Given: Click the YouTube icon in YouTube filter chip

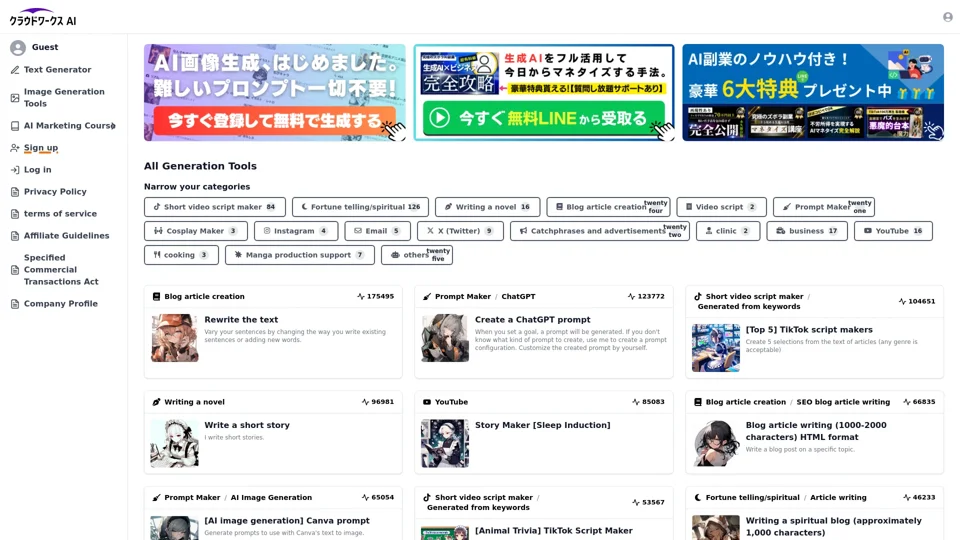Looking at the screenshot, I should (x=868, y=231).
